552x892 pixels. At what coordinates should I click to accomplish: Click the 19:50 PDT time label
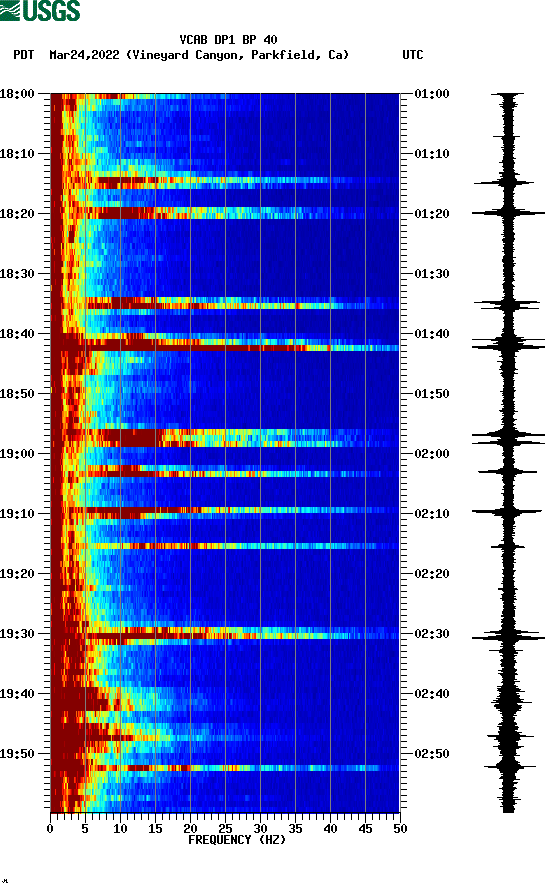pyautogui.click(x=17, y=754)
